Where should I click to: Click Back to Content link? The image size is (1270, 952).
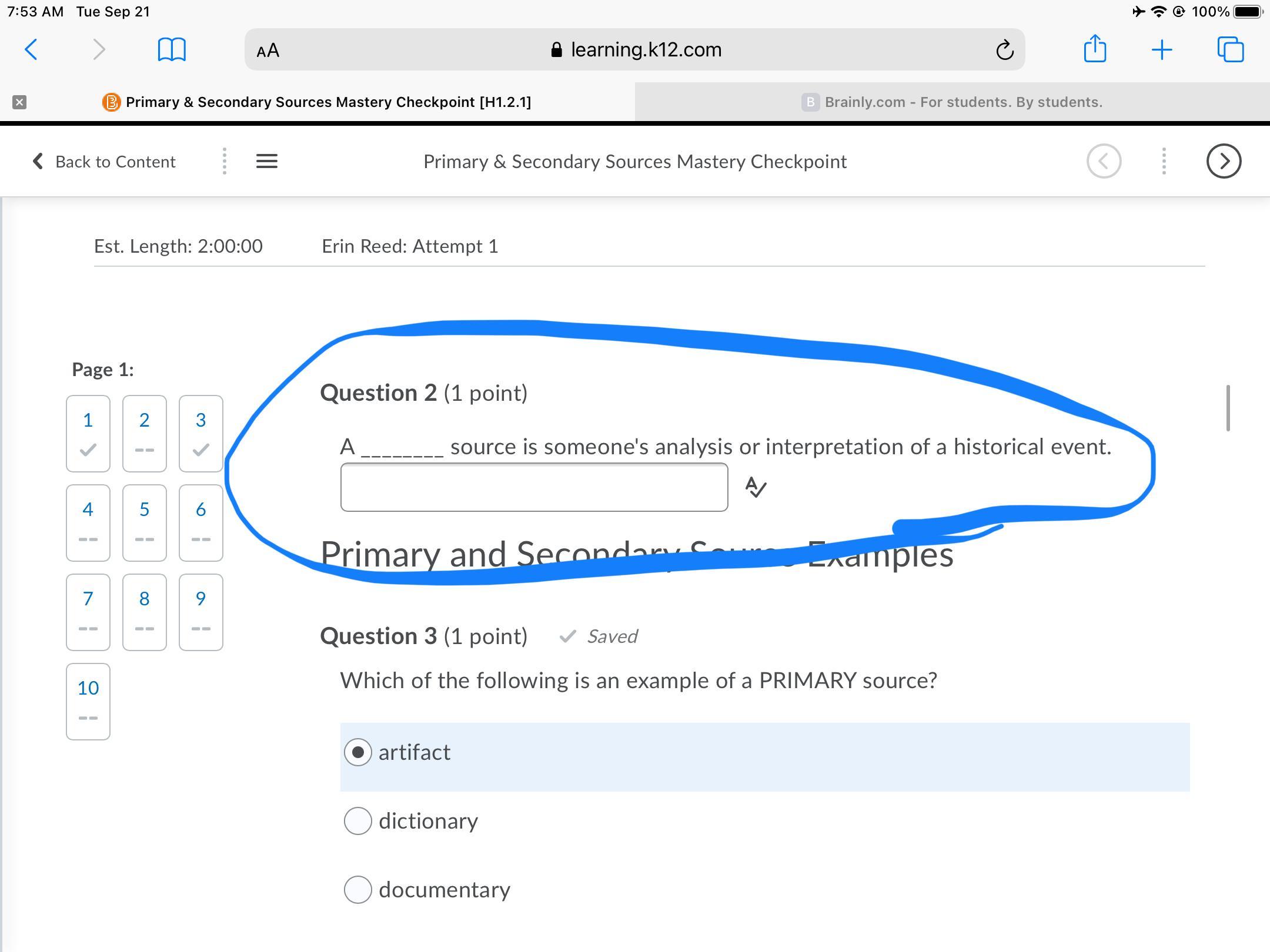click(105, 162)
